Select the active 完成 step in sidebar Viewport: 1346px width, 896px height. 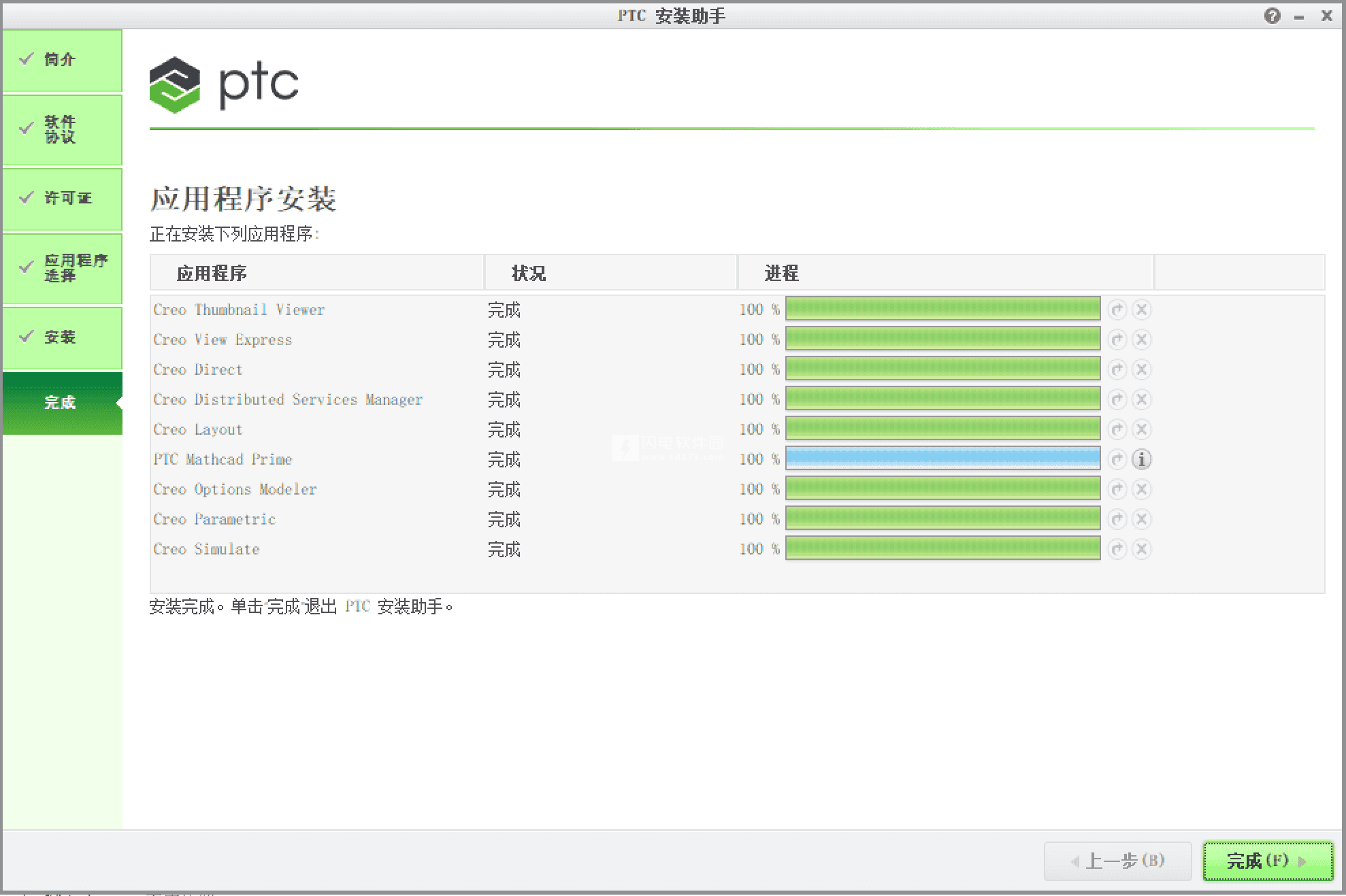[x=62, y=403]
